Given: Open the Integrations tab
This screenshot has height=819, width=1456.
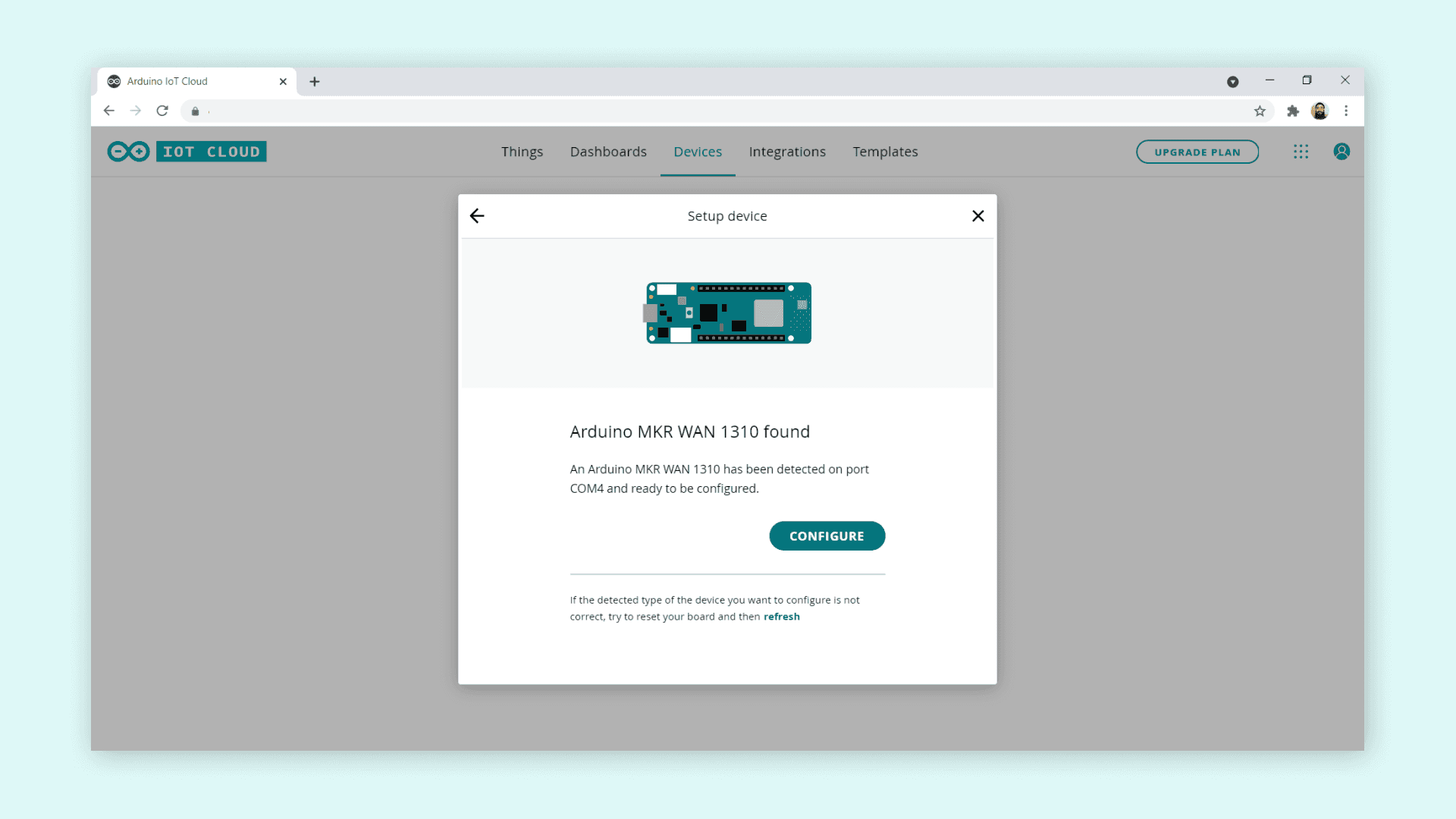Looking at the screenshot, I should [x=787, y=152].
